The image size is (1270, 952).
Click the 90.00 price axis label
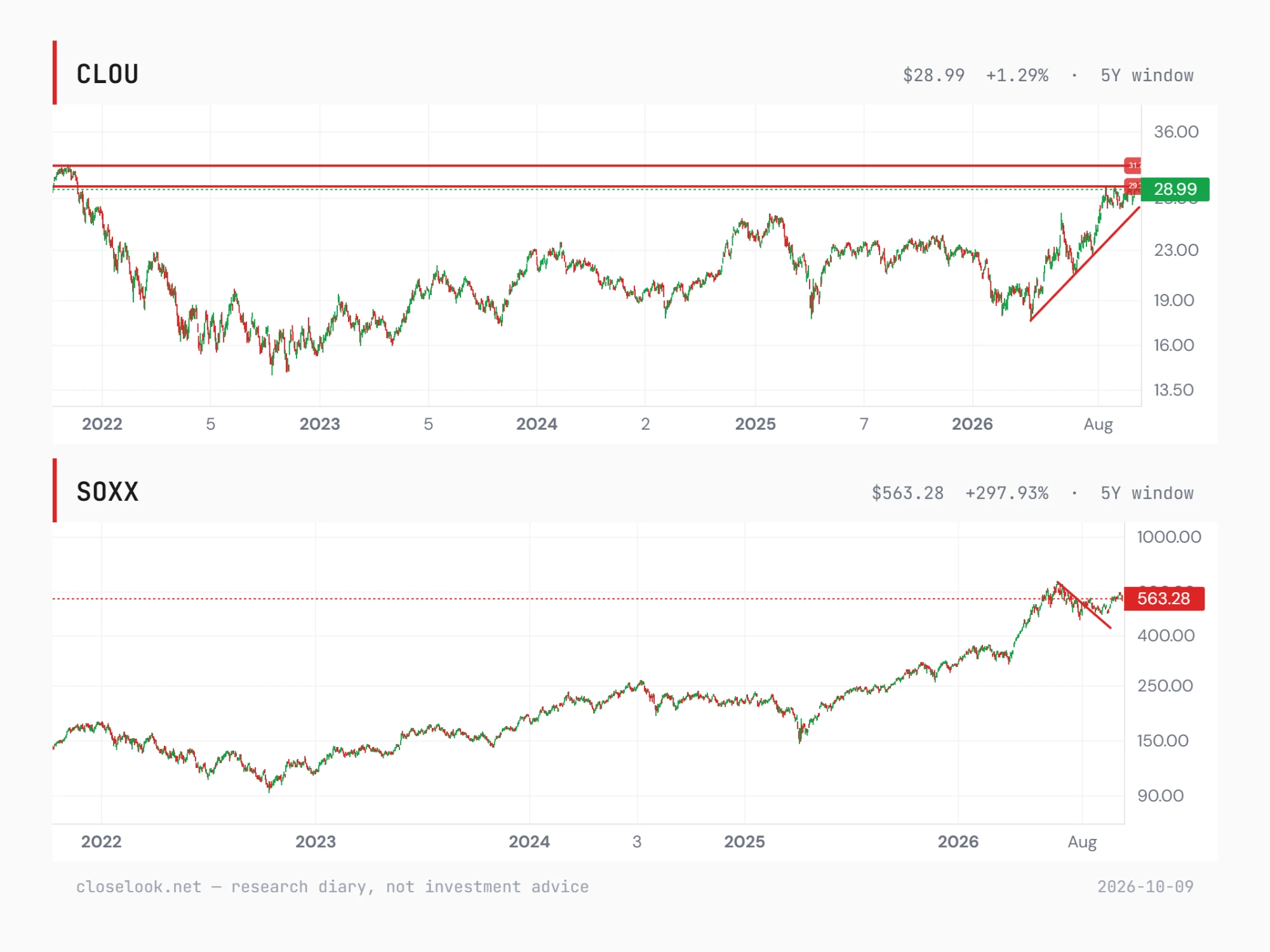(1160, 796)
